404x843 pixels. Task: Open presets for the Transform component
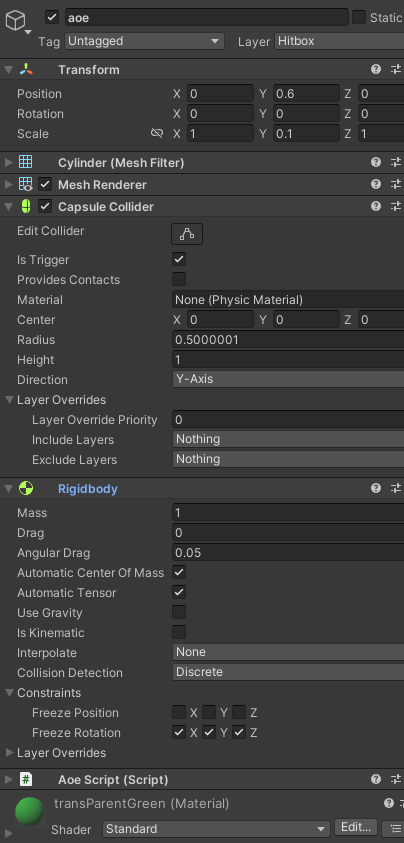click(396, 69)
